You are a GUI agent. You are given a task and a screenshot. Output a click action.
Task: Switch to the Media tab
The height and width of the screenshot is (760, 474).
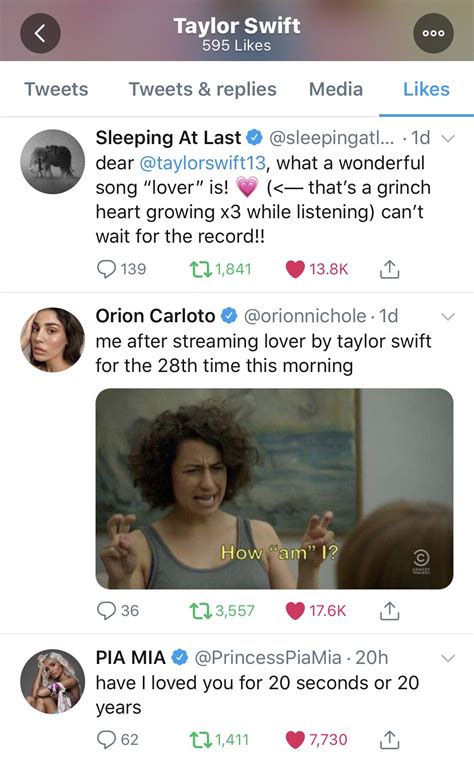(x=336, y=89)
